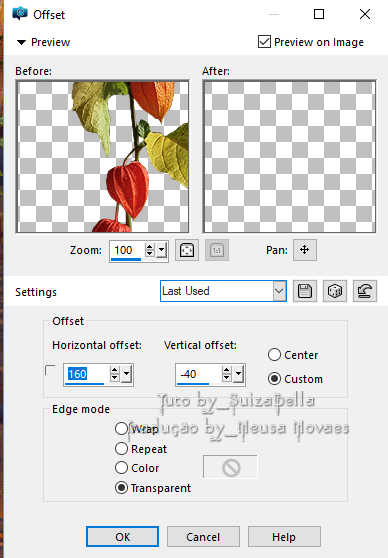Image resolution: width=388 pixels, height=558 pixels.
Task: Toggle the Preview on Image checkbox
Action: [x=264, y=42]
